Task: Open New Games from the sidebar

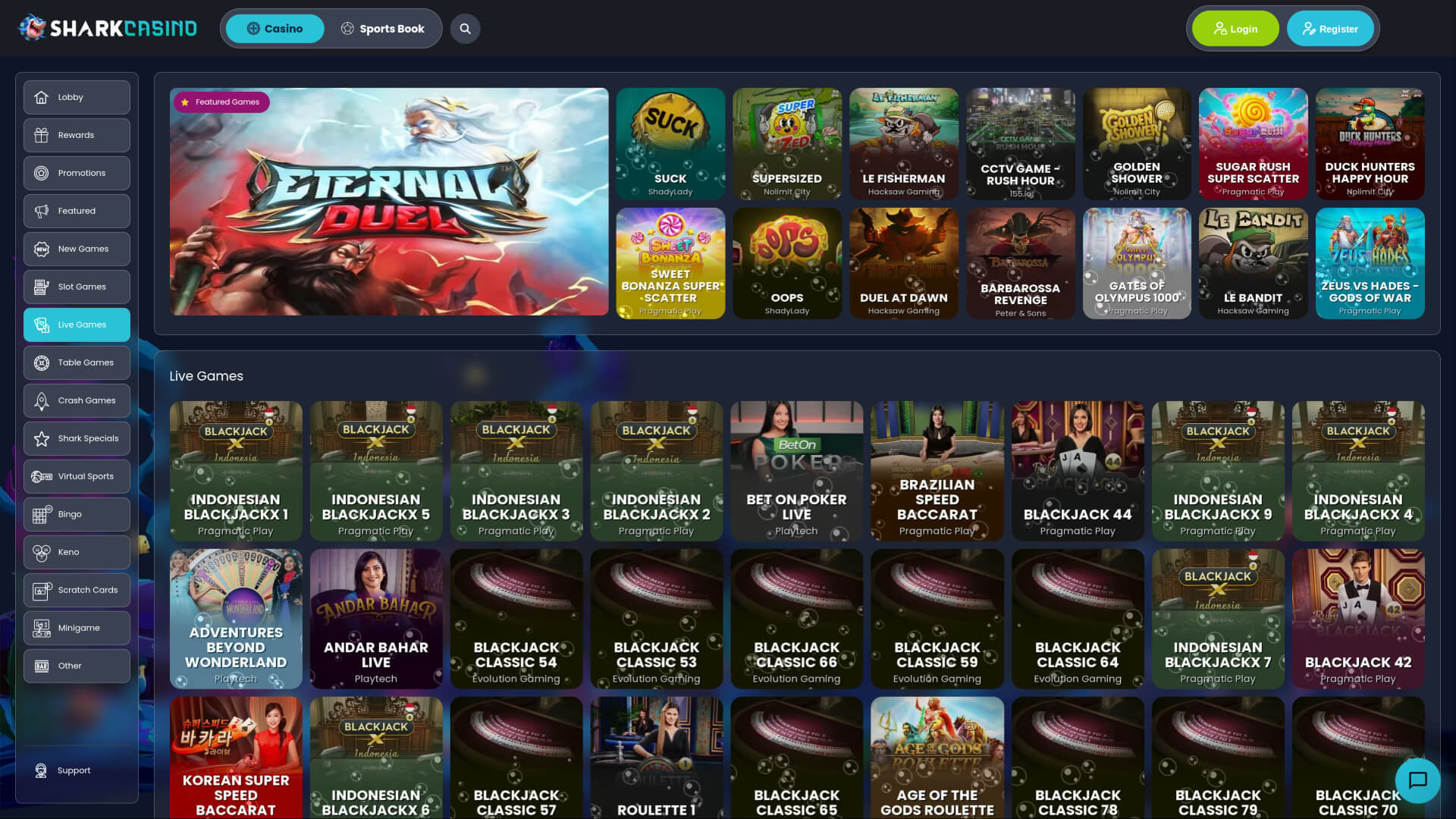Action: tap(42, 249)
